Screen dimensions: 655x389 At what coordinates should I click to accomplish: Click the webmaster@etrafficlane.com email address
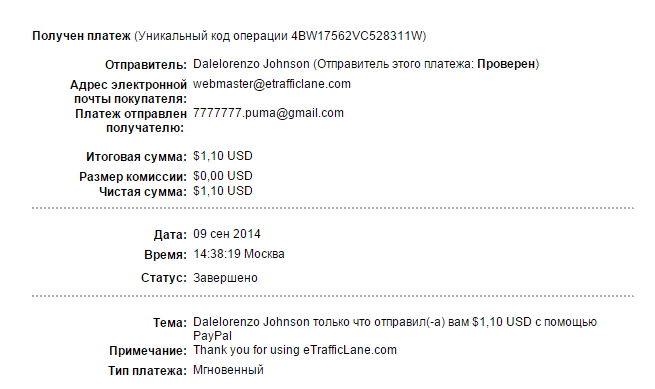(272, 84)
